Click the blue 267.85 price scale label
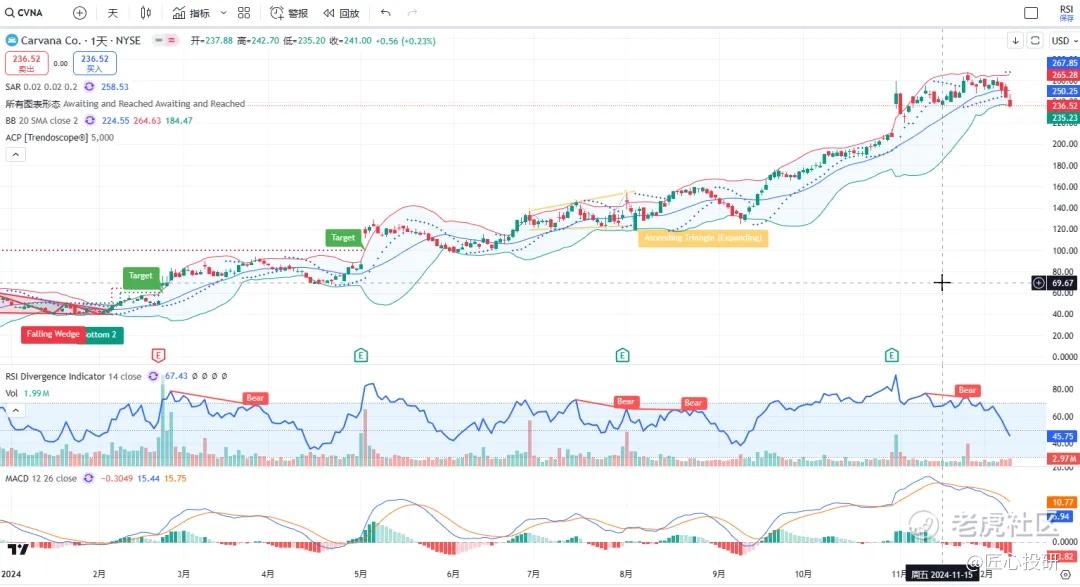This screenshot has height=587, width=1080. pyautogui.click(x=1063, y=63)
